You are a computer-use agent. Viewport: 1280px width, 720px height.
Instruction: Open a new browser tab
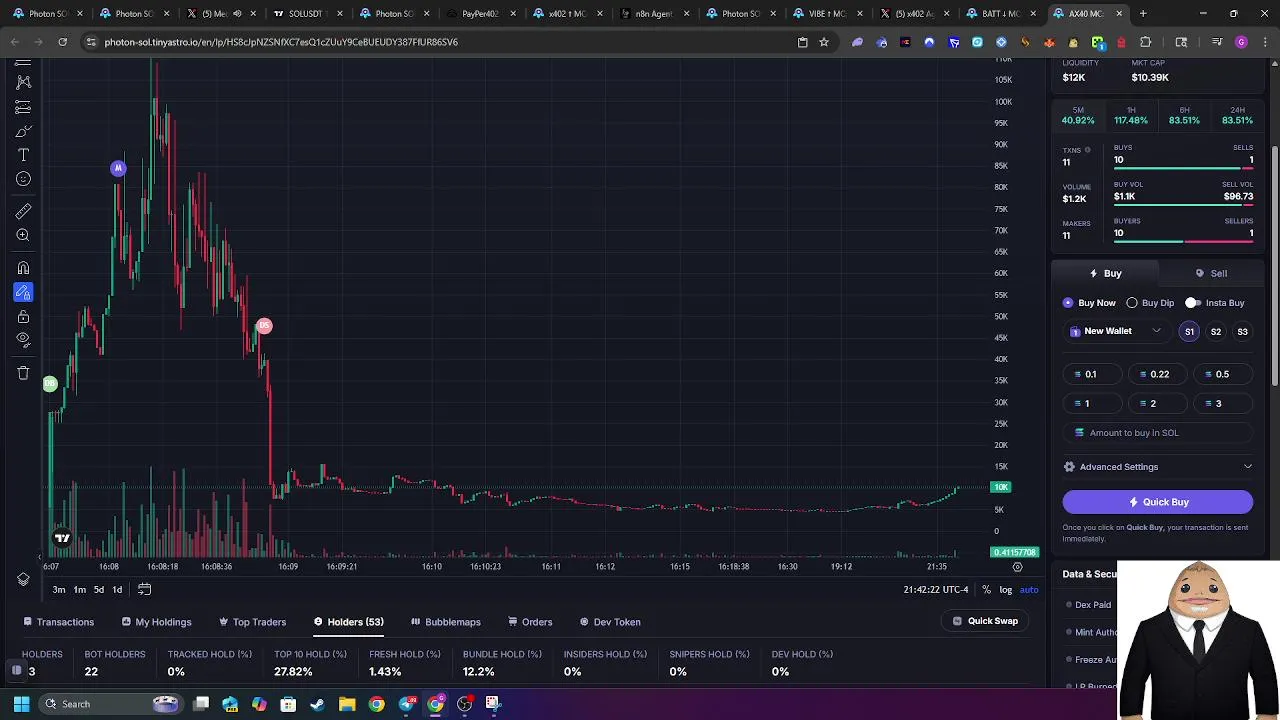1143,14
